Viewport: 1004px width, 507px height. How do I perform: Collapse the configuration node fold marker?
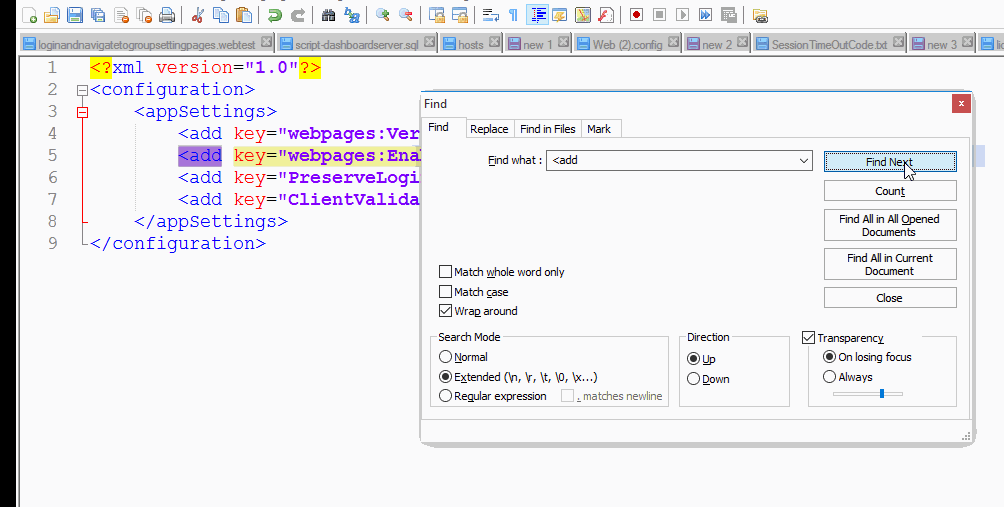click(82, 91)
